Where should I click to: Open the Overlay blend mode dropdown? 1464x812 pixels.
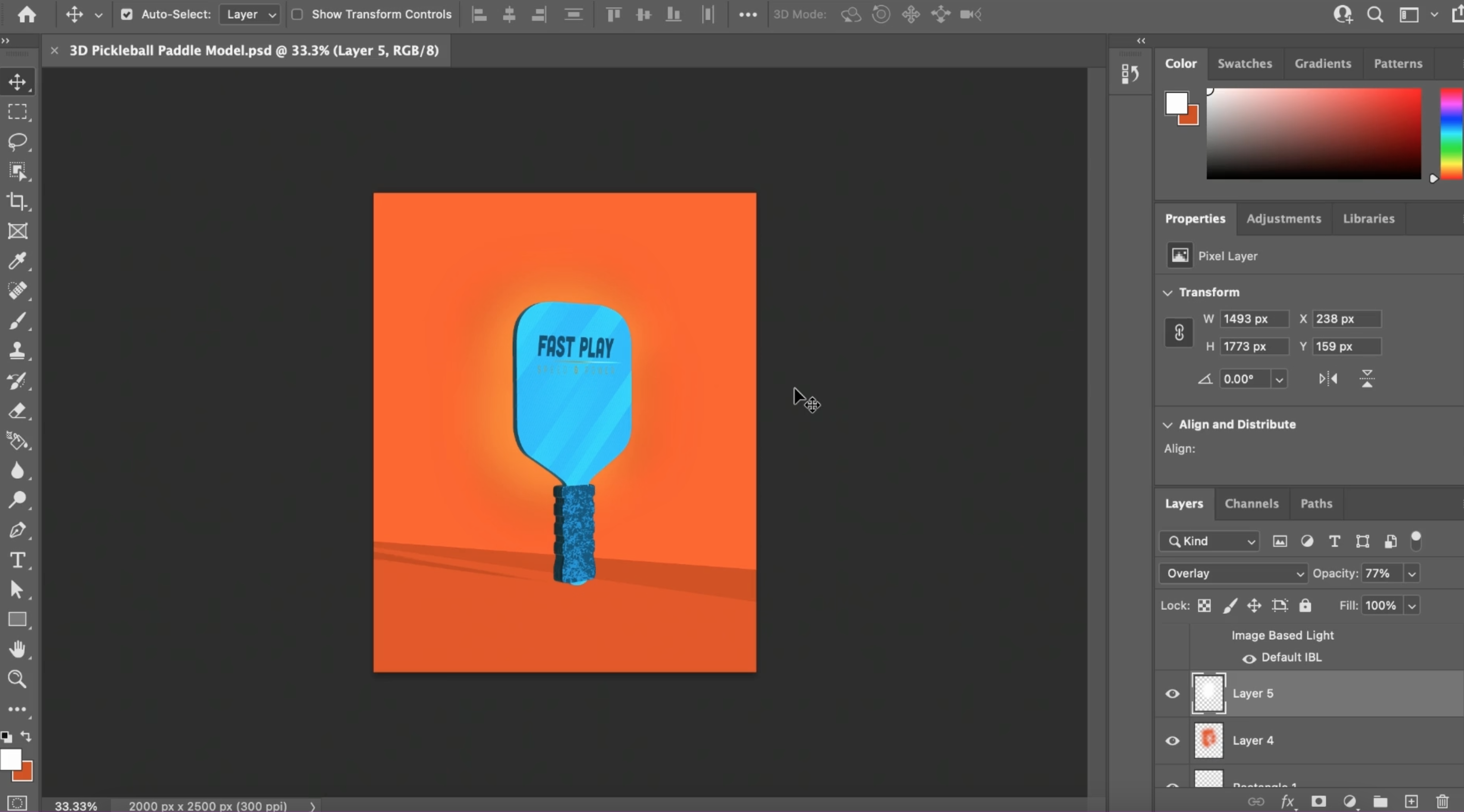tap(1233, 573)
